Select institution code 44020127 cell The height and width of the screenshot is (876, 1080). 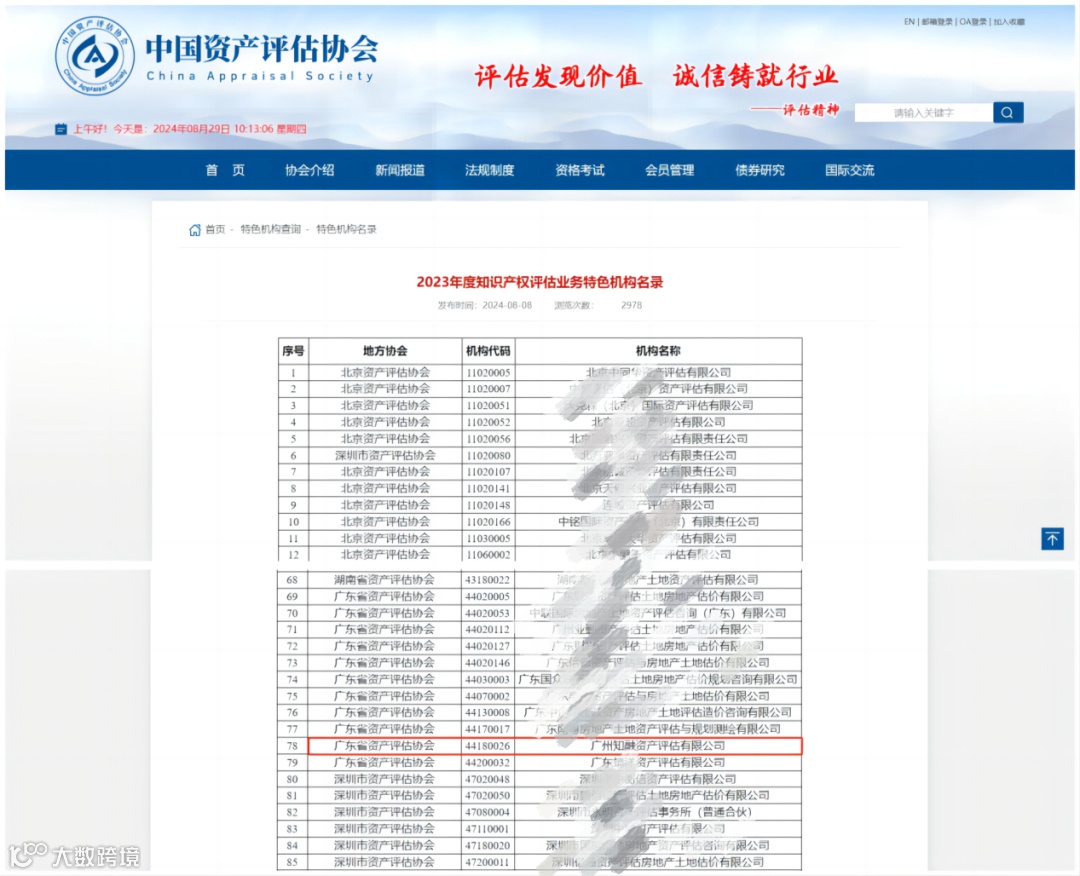click(487, 646)
